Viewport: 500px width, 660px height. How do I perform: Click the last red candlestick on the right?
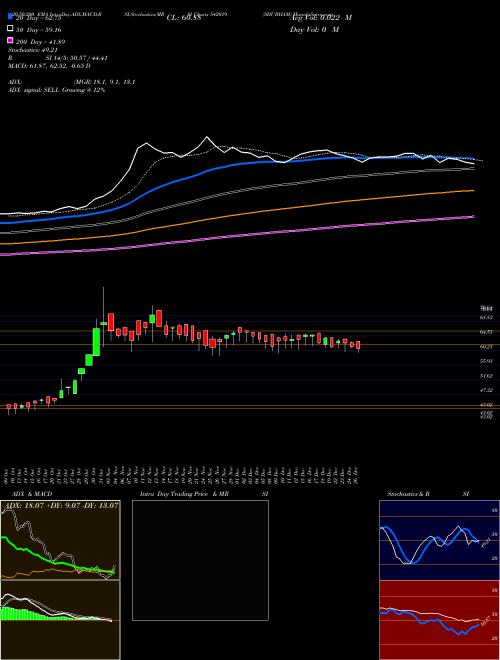358,346
